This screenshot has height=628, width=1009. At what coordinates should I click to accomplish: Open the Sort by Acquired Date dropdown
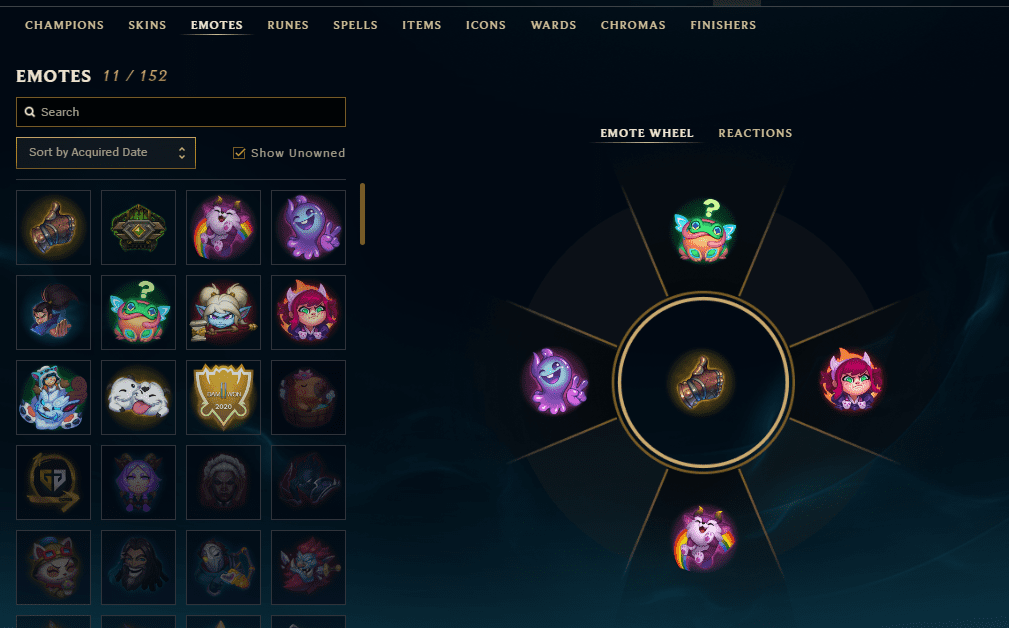pyautogui.click(x=106, y=152)
